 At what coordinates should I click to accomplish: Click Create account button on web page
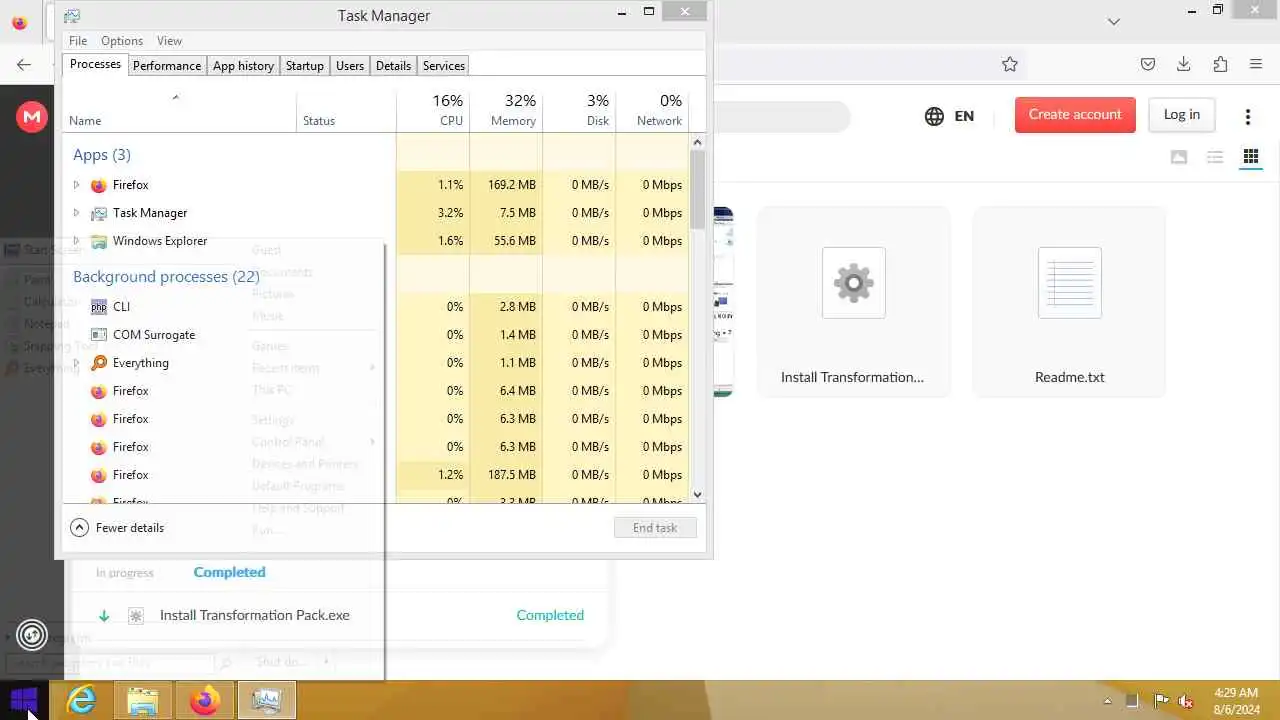1075,115
